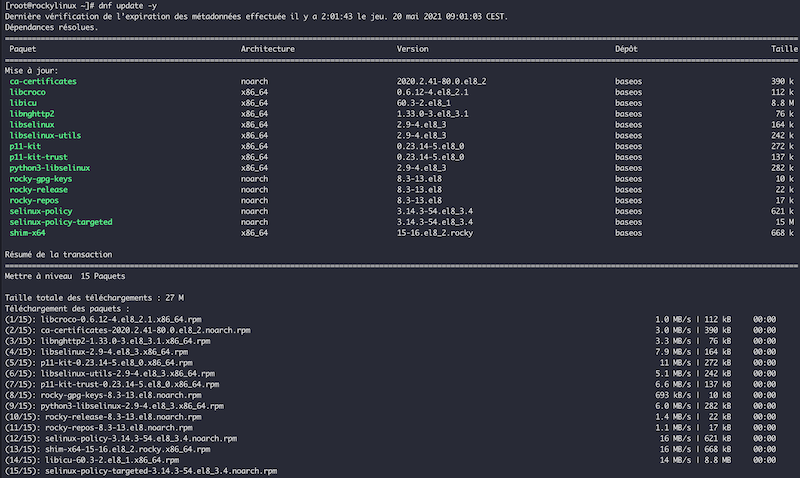
Task: Click 'baseos' in the shim-x64 row
Action: (x=628, y=233)
